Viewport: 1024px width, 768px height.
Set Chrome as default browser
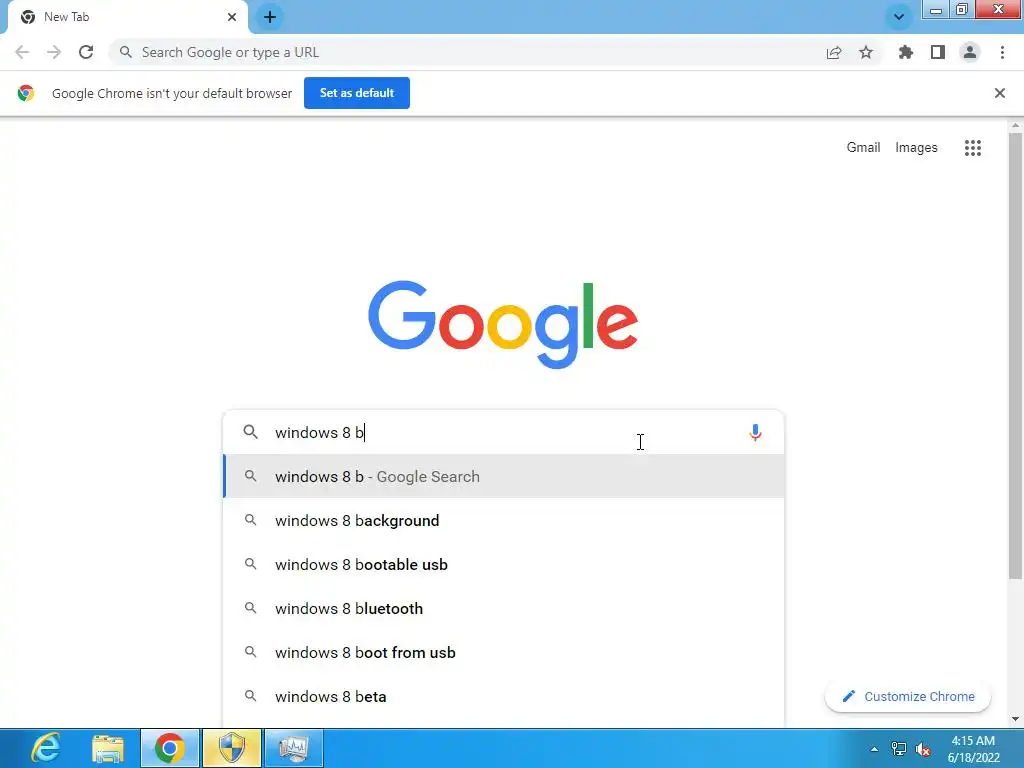pyautogui.click(x=357, y=93)
